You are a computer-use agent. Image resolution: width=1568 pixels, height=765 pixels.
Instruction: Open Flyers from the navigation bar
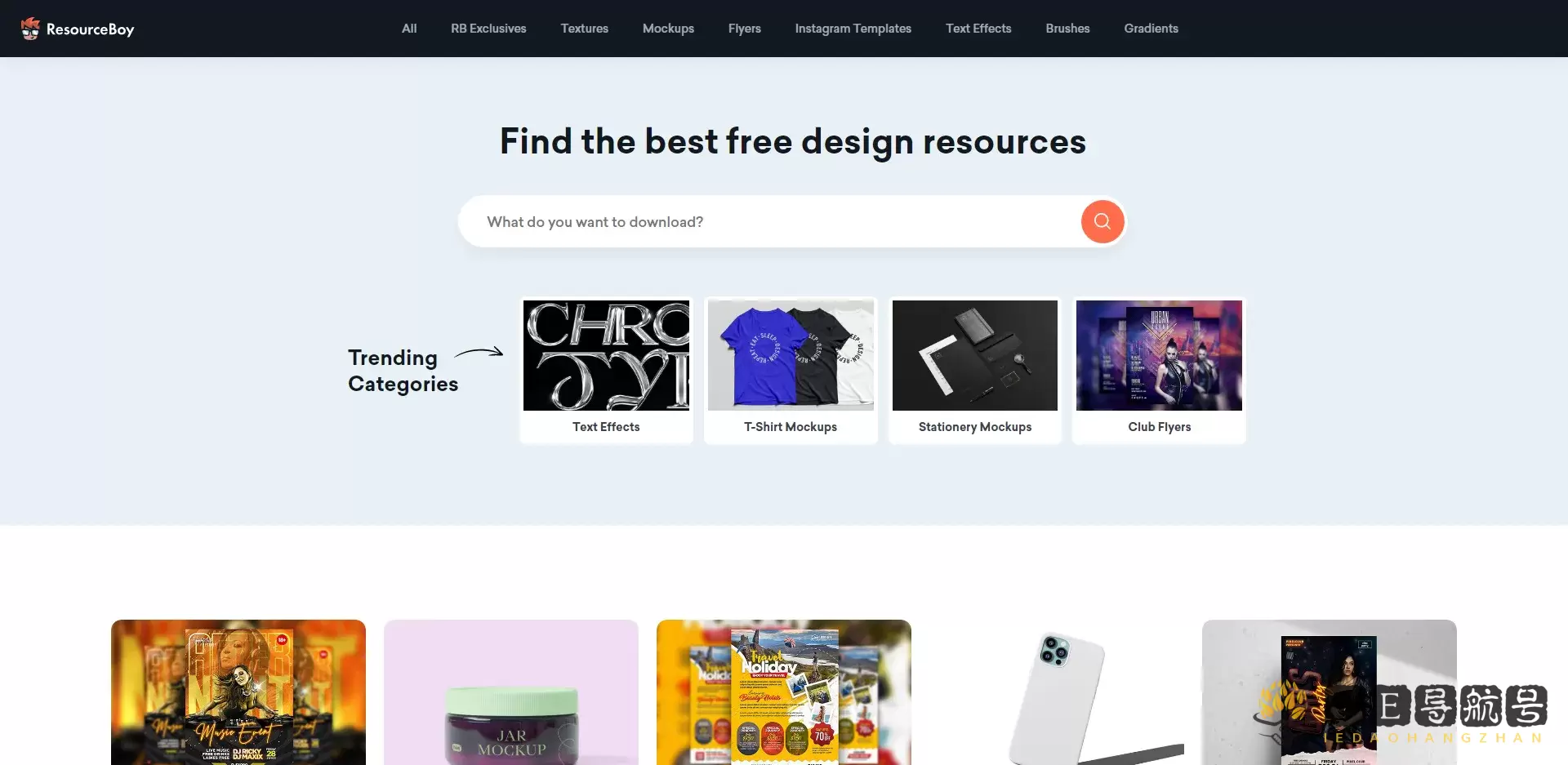click(745, 29)
